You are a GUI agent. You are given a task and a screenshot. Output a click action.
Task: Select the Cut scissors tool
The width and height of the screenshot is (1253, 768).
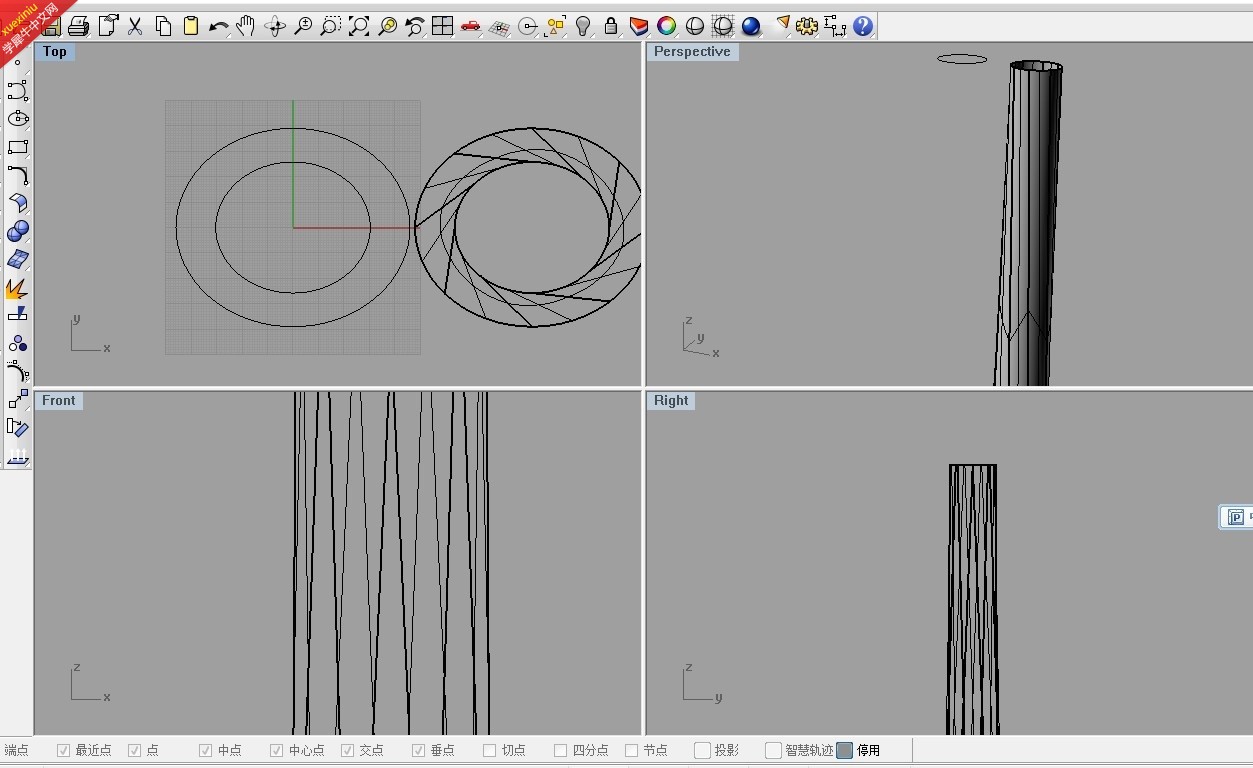135,27
